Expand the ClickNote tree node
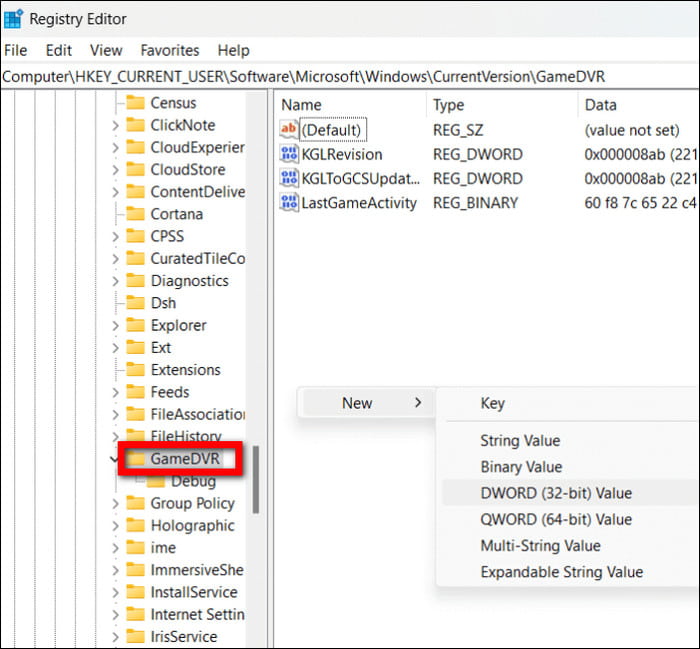This screenshot has width=700, height=649. [115, 125]
